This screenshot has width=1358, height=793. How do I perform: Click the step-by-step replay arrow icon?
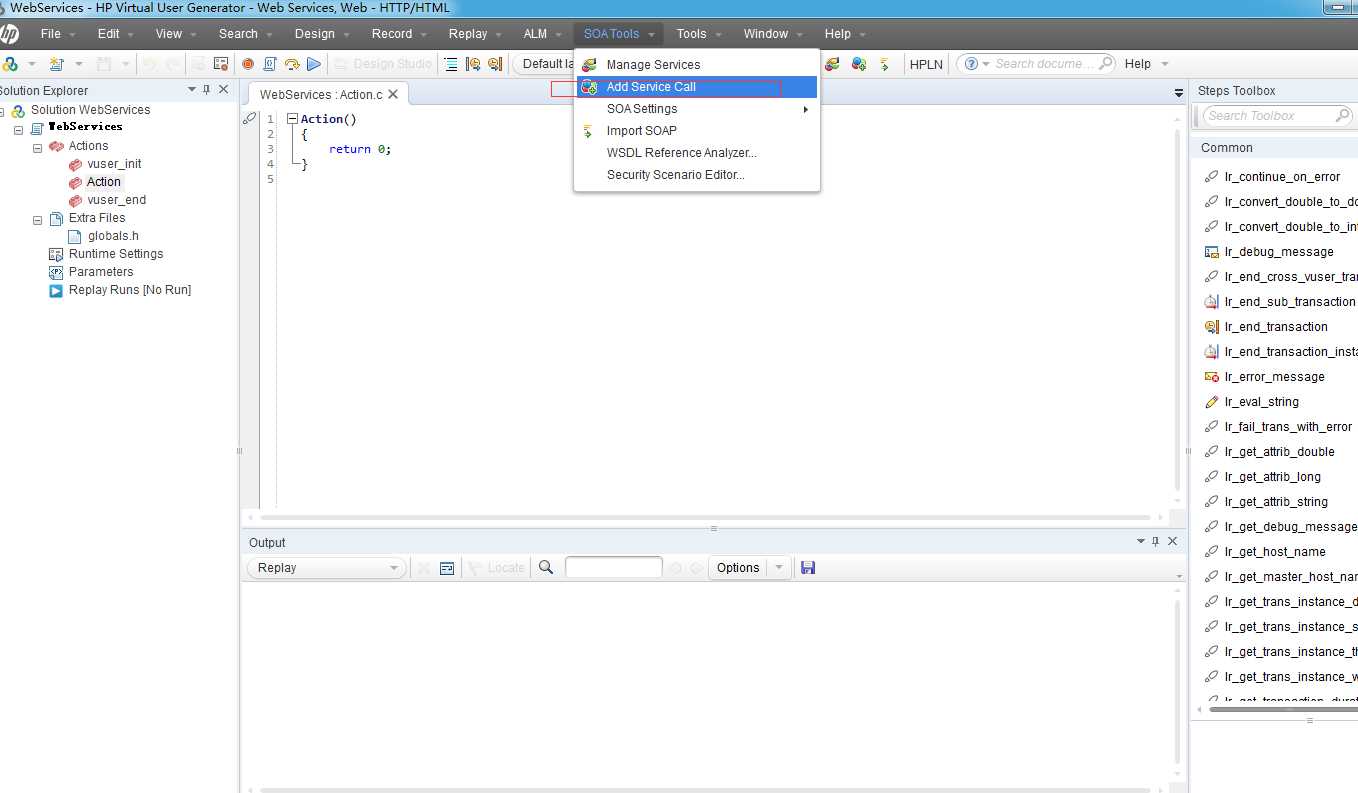(x=292, y=64)
